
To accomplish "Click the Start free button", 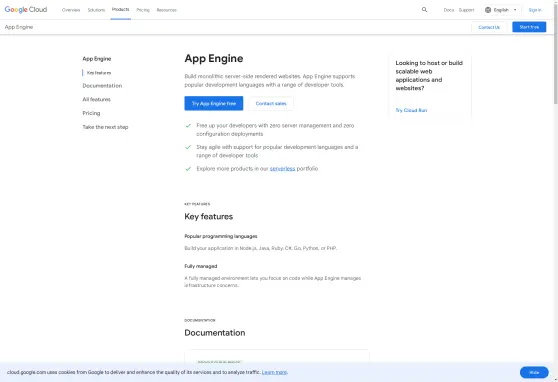I will (529, 27).
